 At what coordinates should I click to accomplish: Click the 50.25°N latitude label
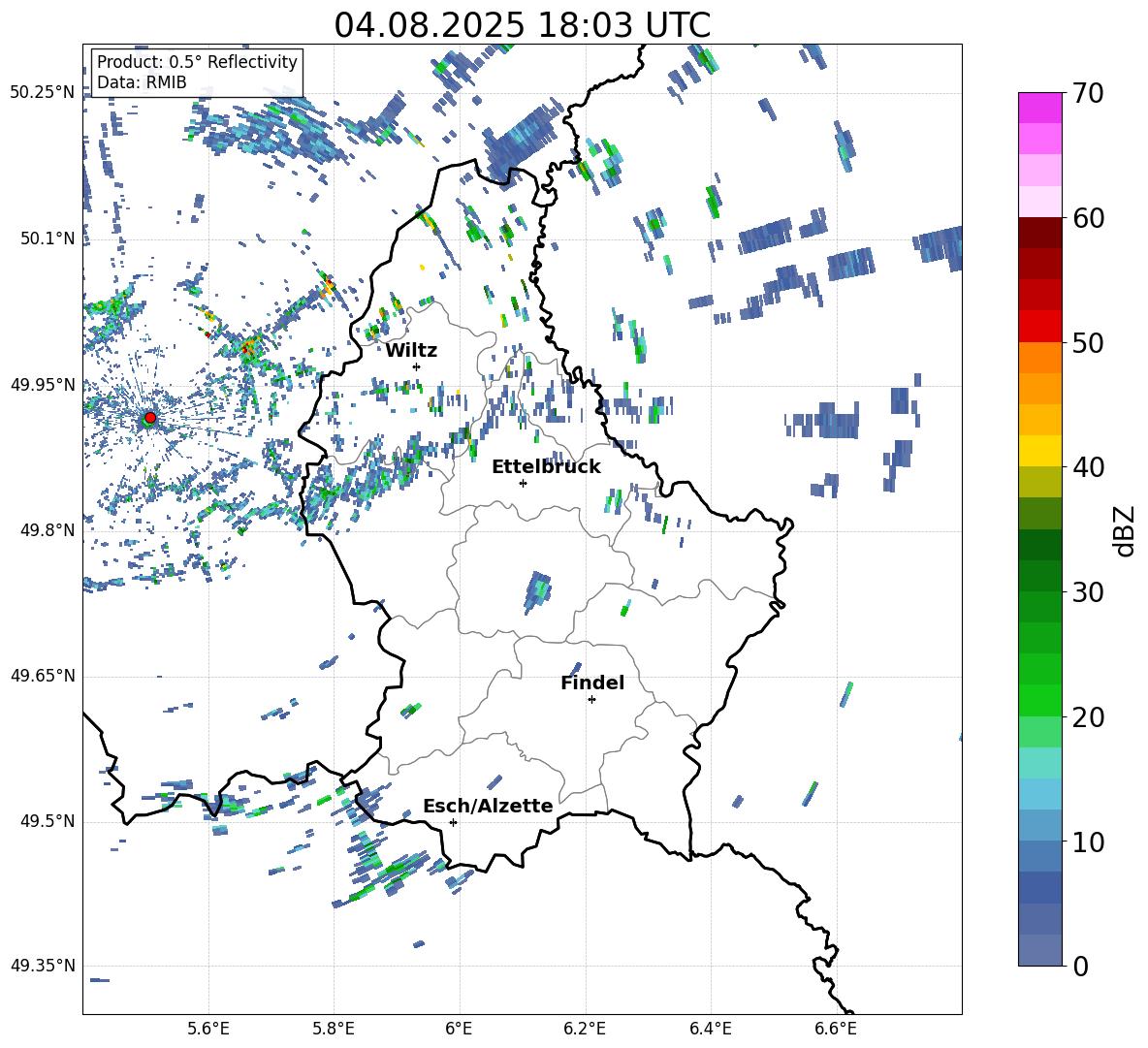point(43,92)
